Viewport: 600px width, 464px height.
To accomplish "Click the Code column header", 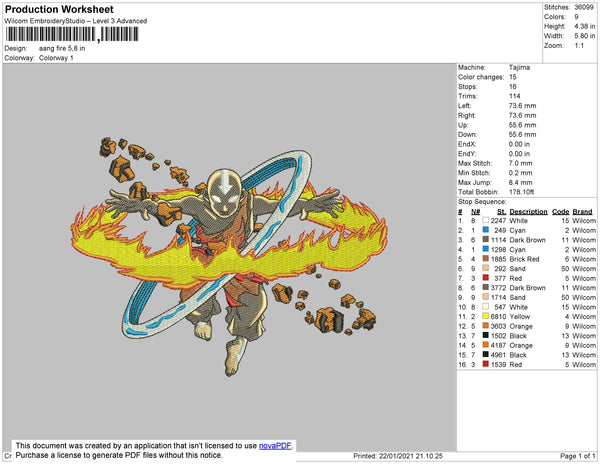I will (x=561, y=212).
